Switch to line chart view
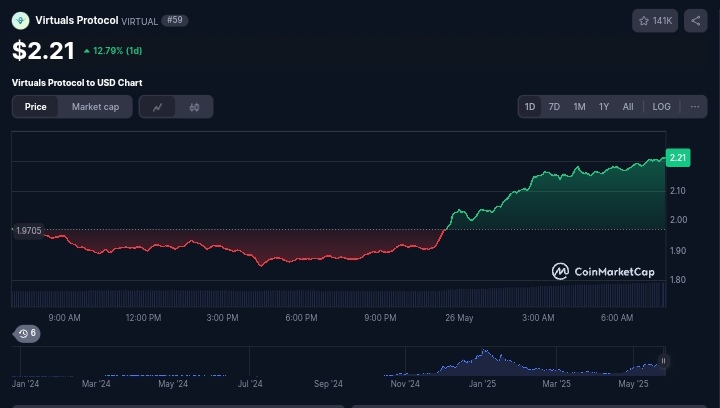This screenshot has height=408, width=720. pyautogui.click(x=158, y=107)
